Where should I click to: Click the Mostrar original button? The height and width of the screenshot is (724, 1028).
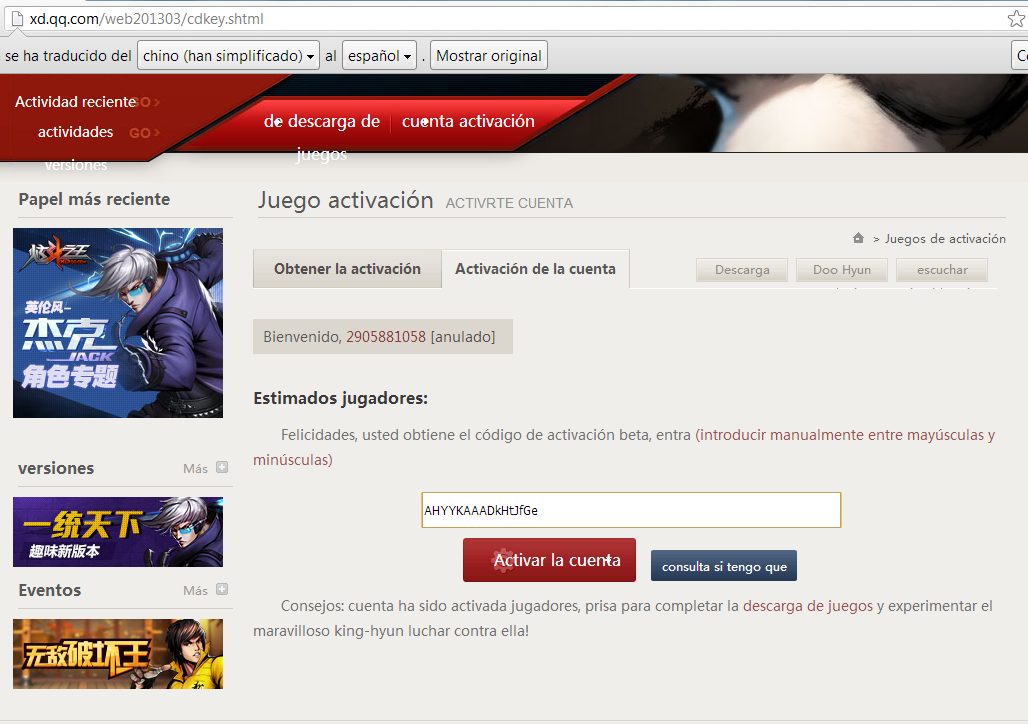[x=489, y=56]
